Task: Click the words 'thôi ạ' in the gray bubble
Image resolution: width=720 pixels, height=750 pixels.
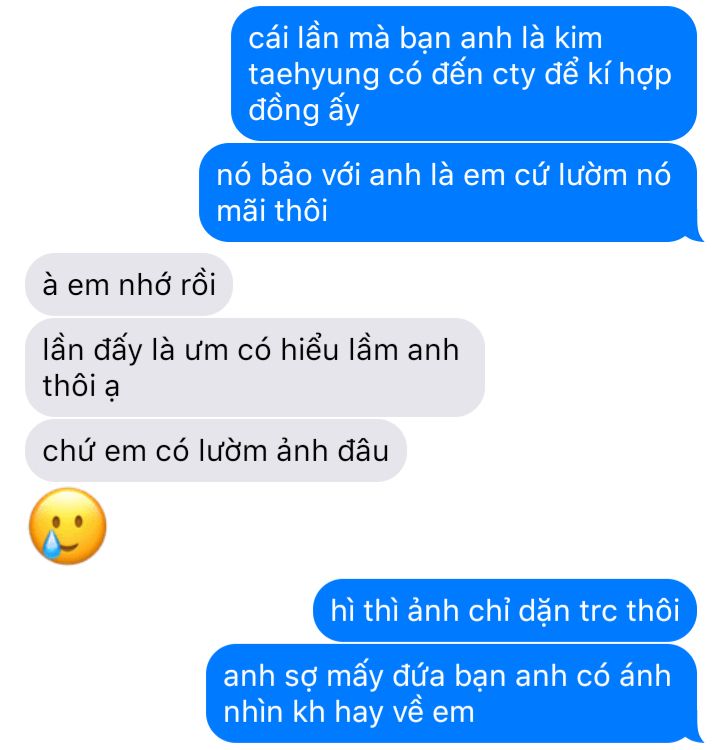Action: pos(81,386)
